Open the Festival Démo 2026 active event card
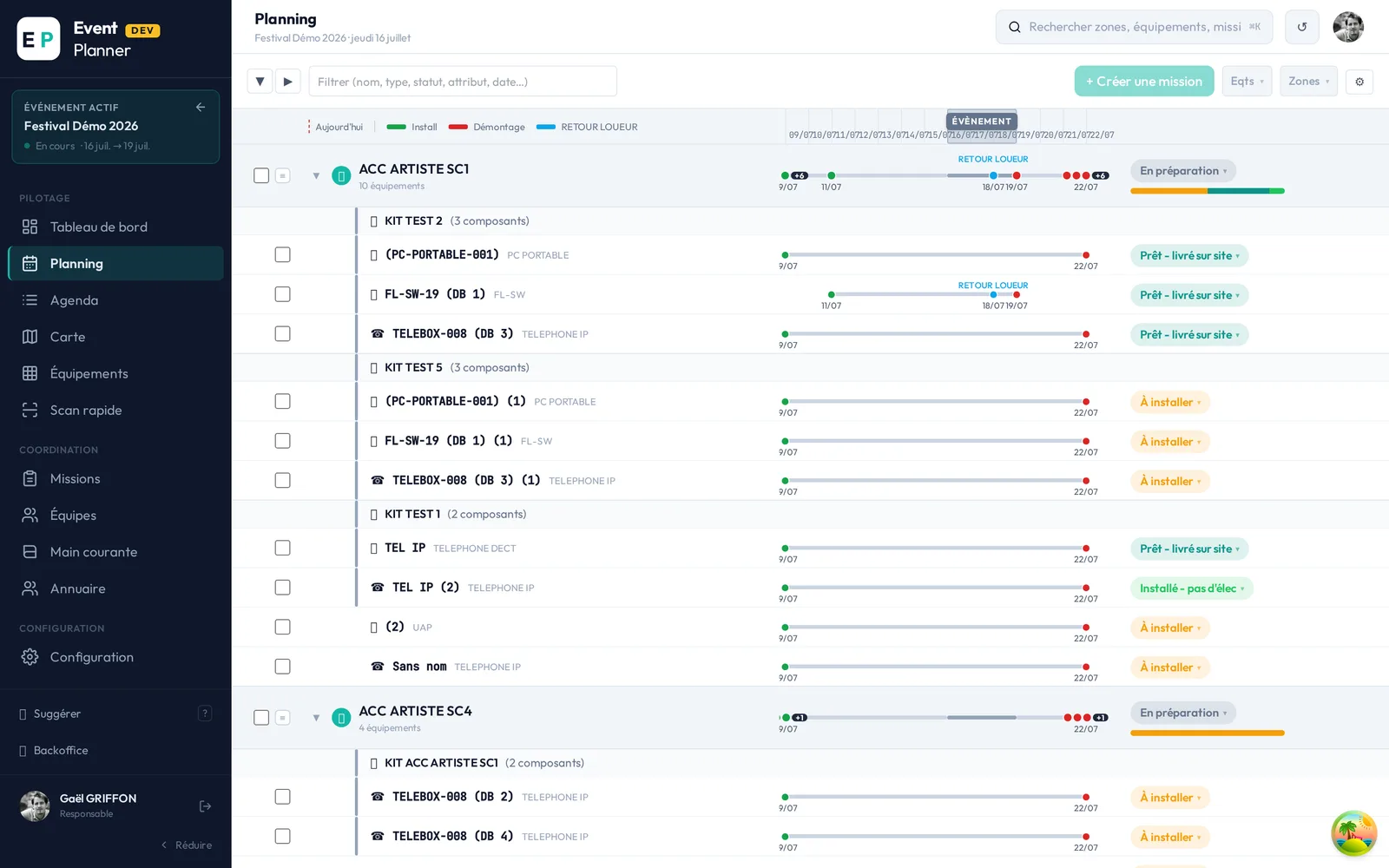The height and width of the screenshot is (868, 1389). [x=115, y=127]
